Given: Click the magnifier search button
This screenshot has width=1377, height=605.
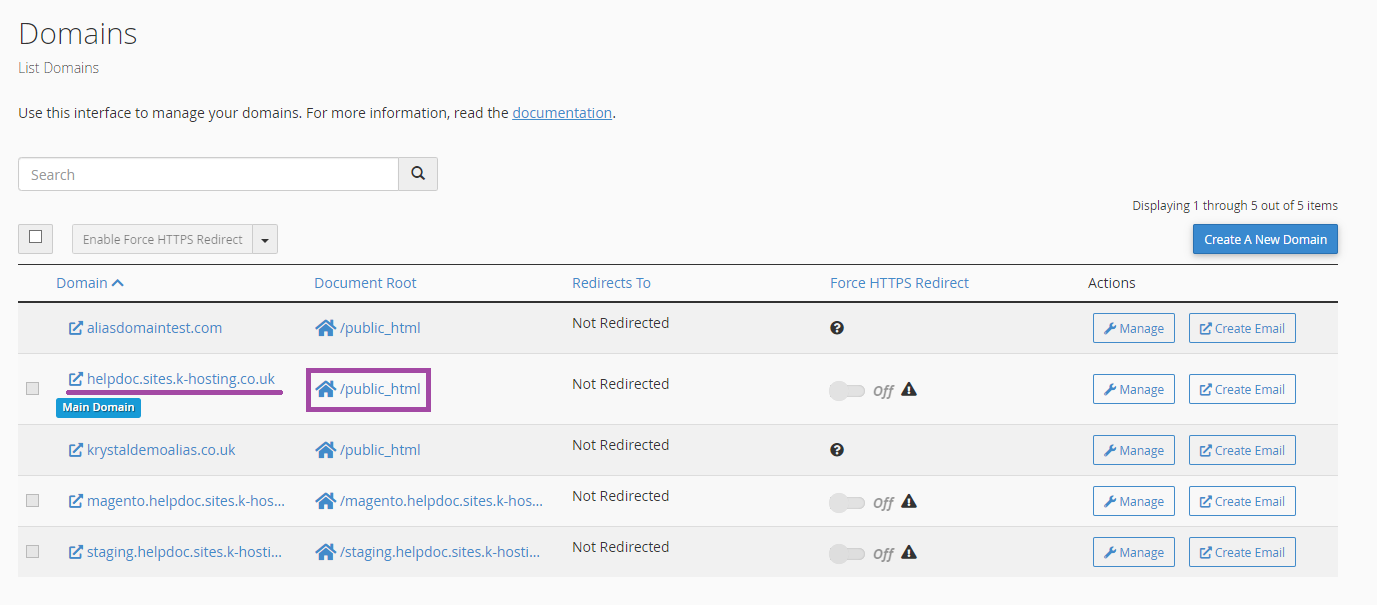Looking at the screenshot, I should point(418,174).
